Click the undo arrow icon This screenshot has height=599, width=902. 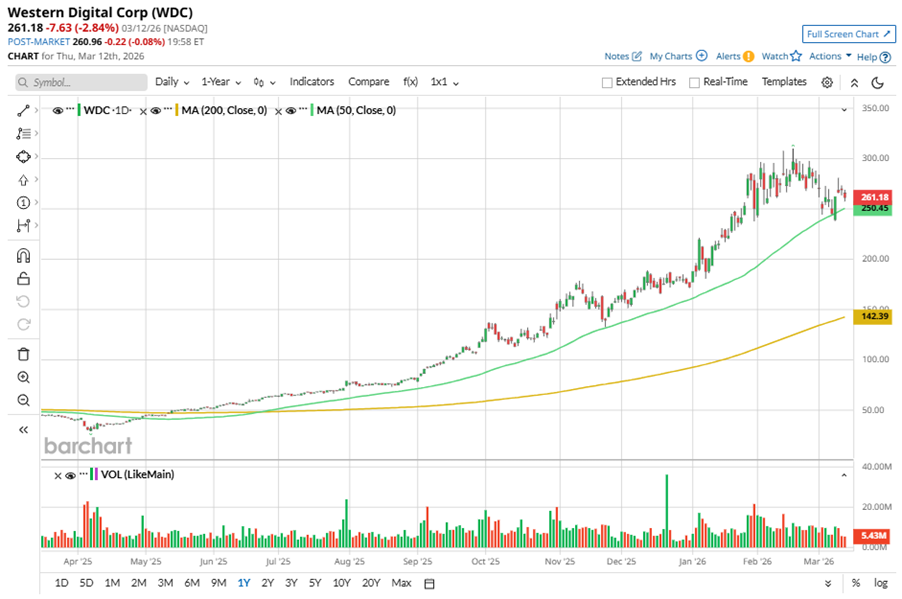point(23,302)
